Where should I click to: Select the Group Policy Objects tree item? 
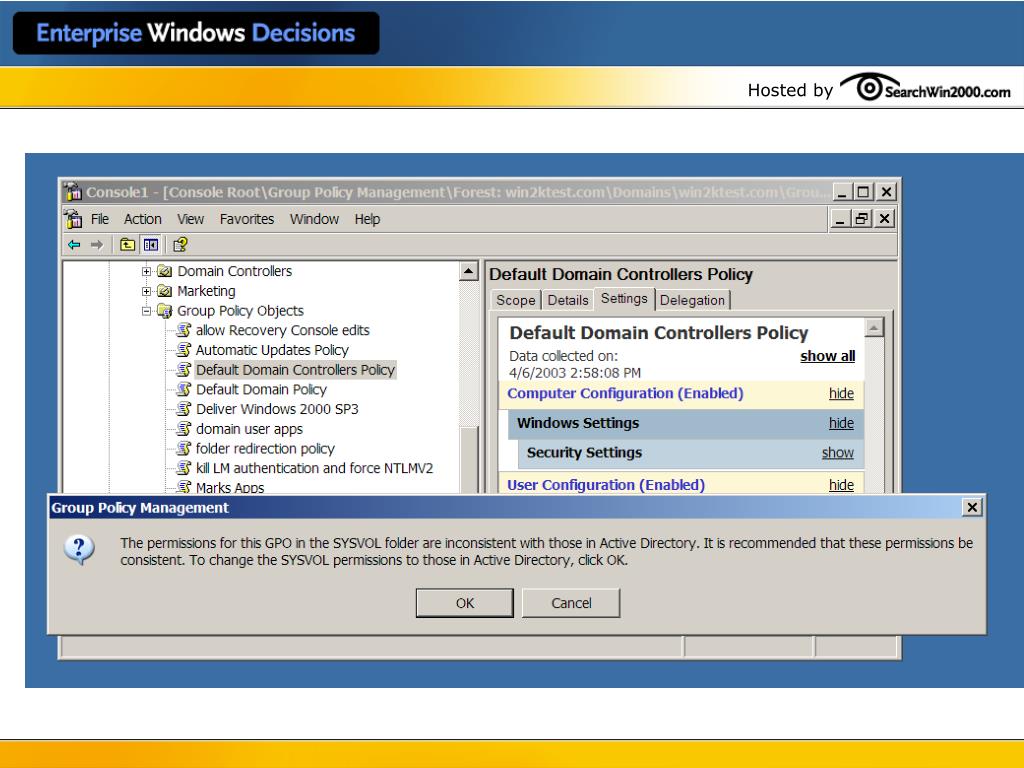coord(240,311)
